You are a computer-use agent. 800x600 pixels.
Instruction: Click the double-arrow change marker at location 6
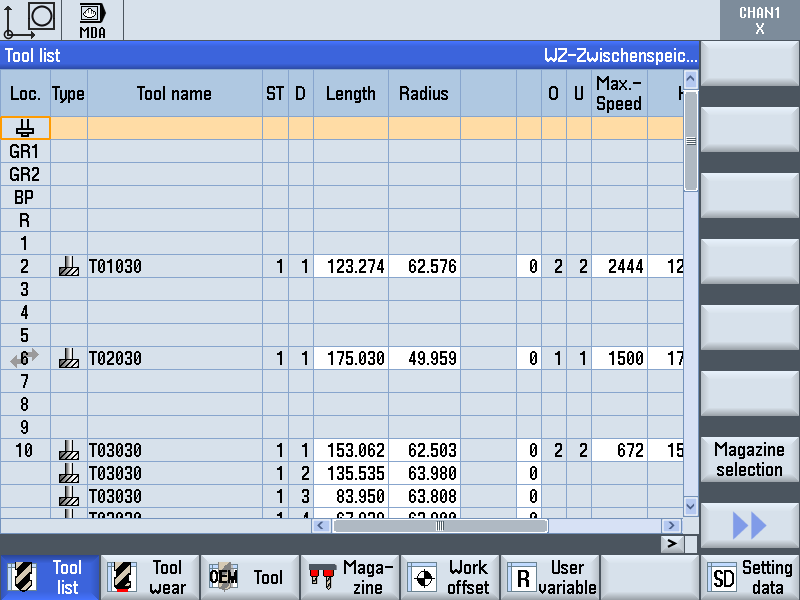point(24,357)
